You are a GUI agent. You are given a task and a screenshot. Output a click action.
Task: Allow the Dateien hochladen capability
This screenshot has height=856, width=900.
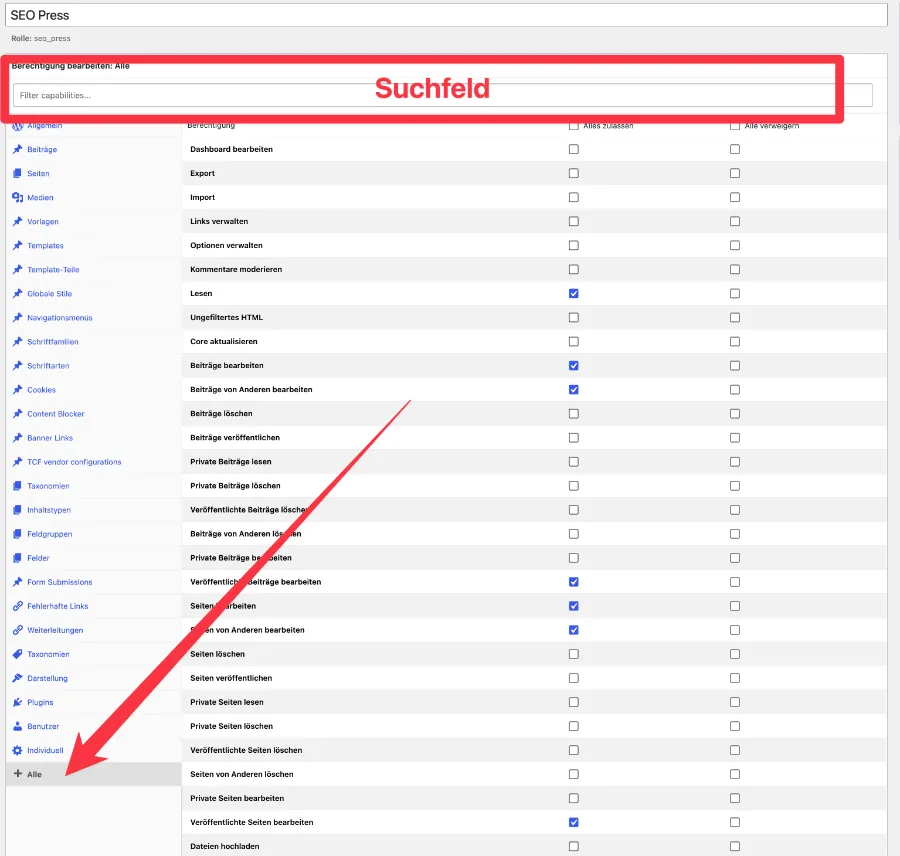(x=573, y=846)
